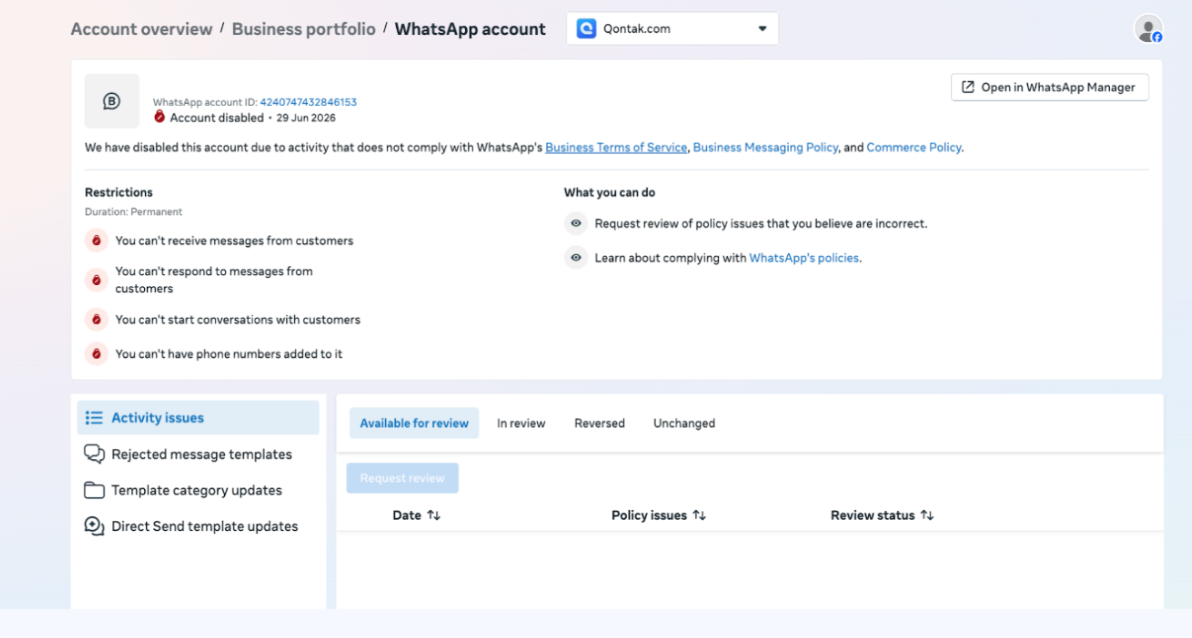The image size is (1192, 638).
Task: Open the Business Terms of Service link
Action: tap(616, 148)
